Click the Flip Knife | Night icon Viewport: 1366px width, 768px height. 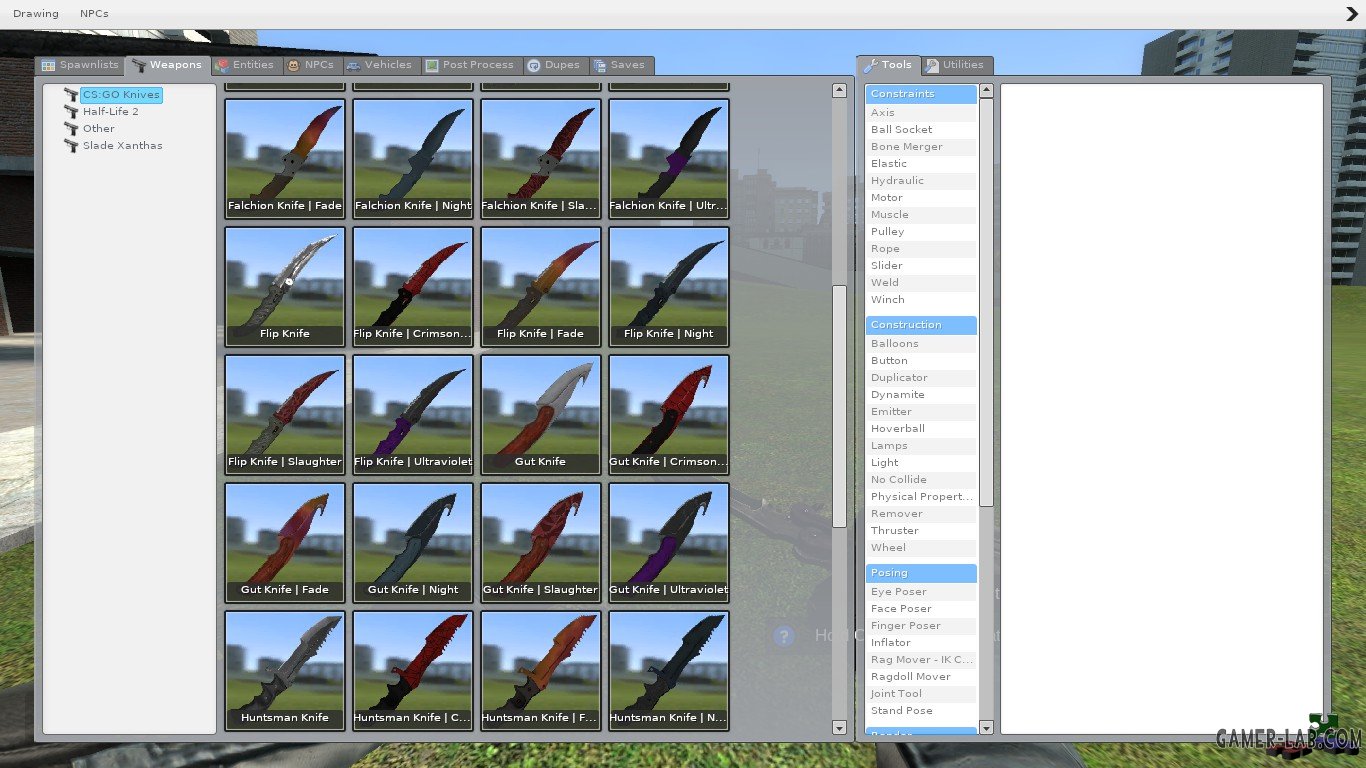[669, 287]
